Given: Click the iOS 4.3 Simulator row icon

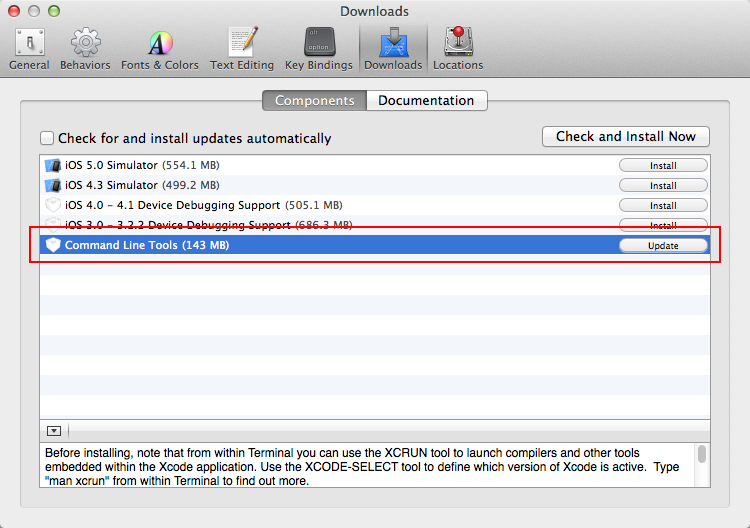Looking at the screenshot, I should click(53, 186).
